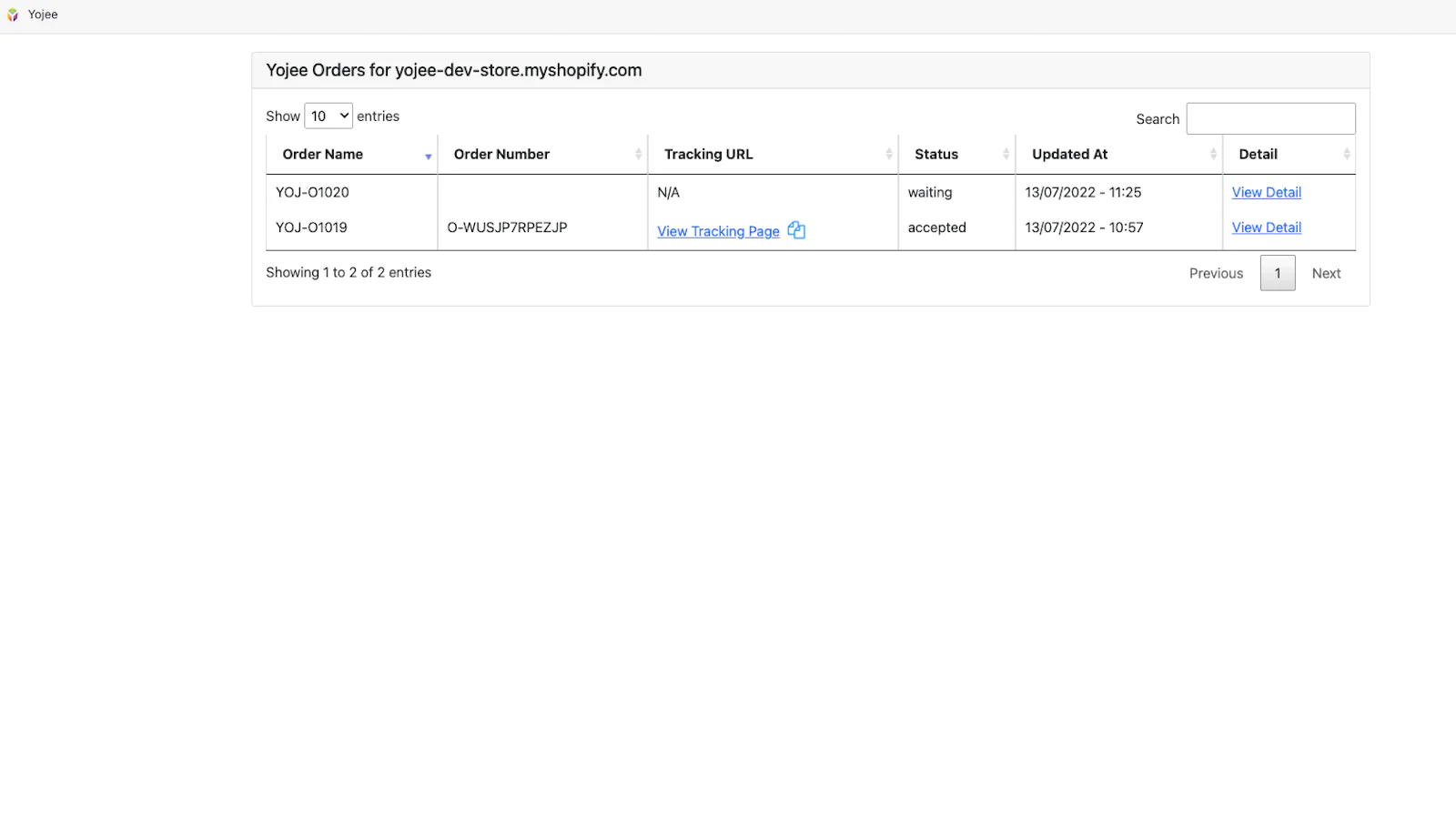Sort by Order Number column arrows

[x=638, y=155]
